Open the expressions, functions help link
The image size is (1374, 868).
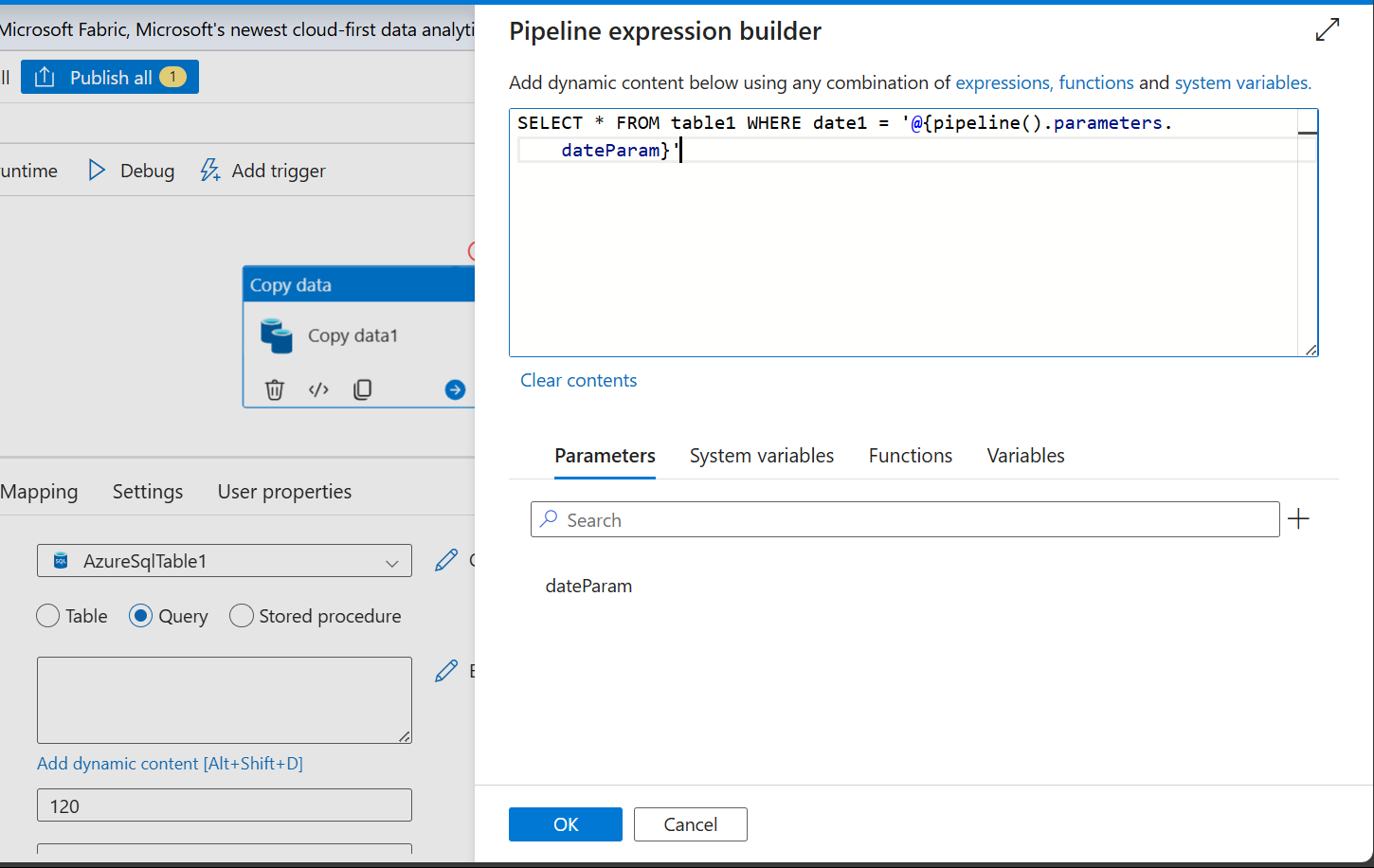[1044, 82]
